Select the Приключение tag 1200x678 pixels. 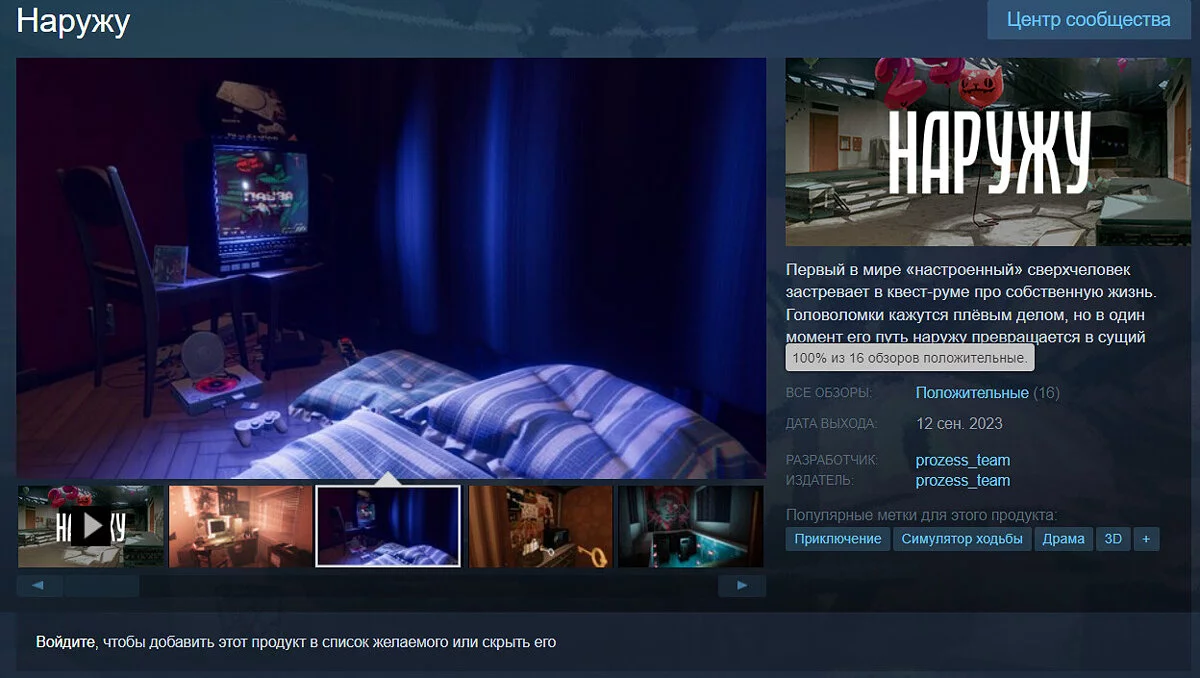pyautogui.click(x=838, y=538)
